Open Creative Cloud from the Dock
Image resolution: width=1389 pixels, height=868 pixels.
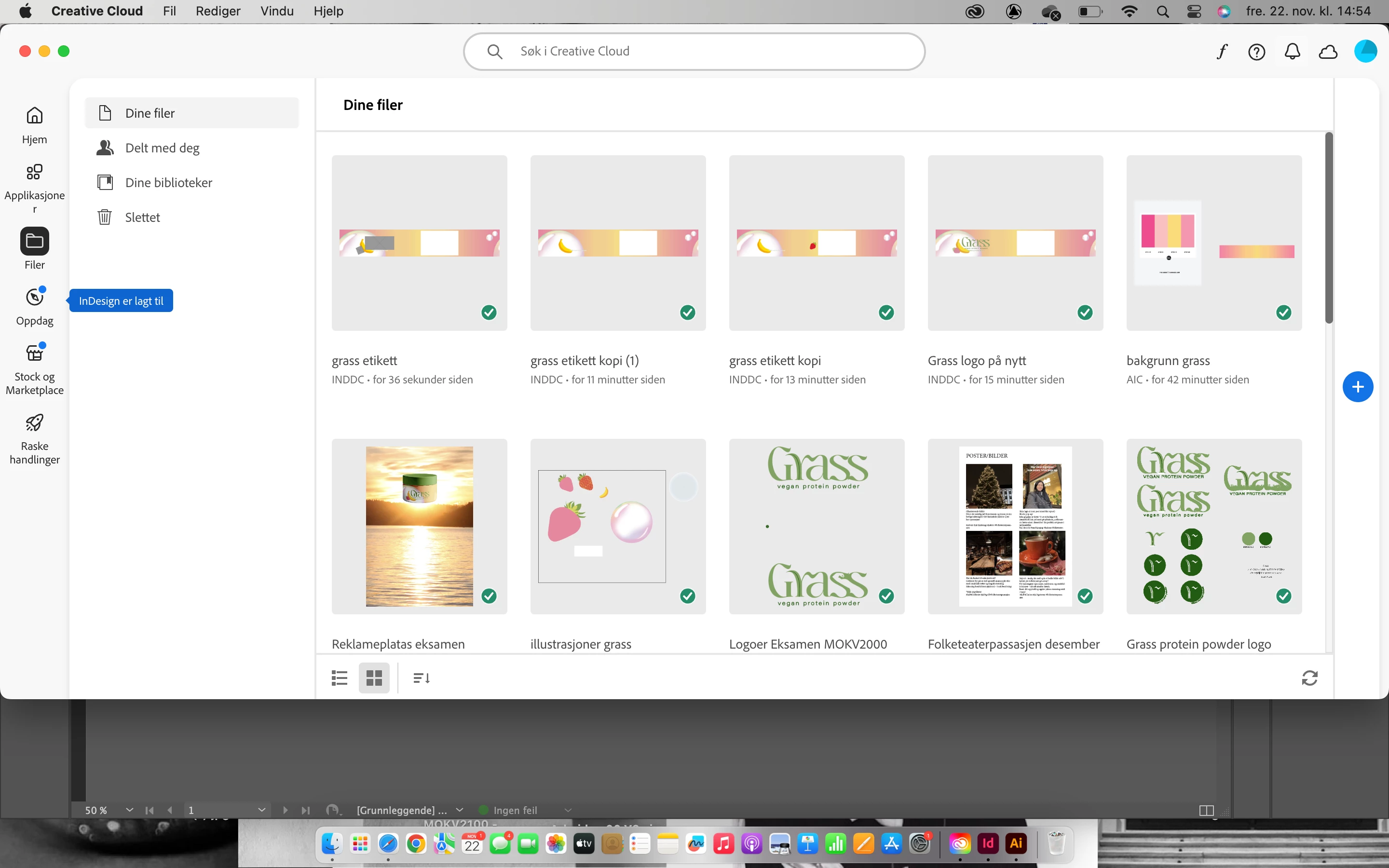pos(960,843)
